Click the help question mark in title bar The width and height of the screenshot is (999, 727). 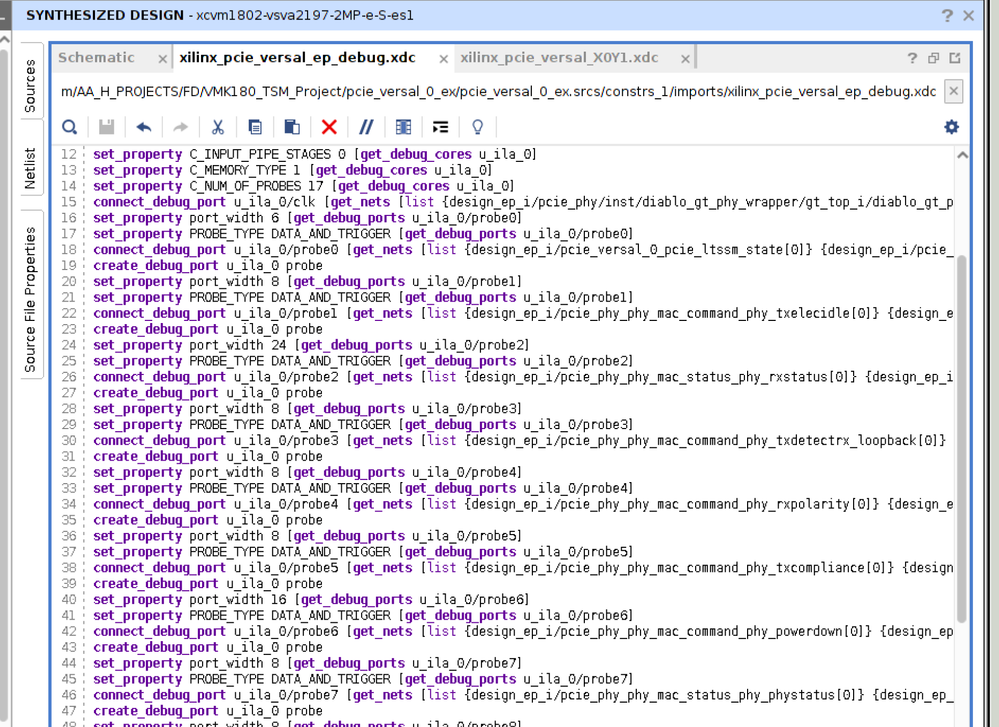947,16
